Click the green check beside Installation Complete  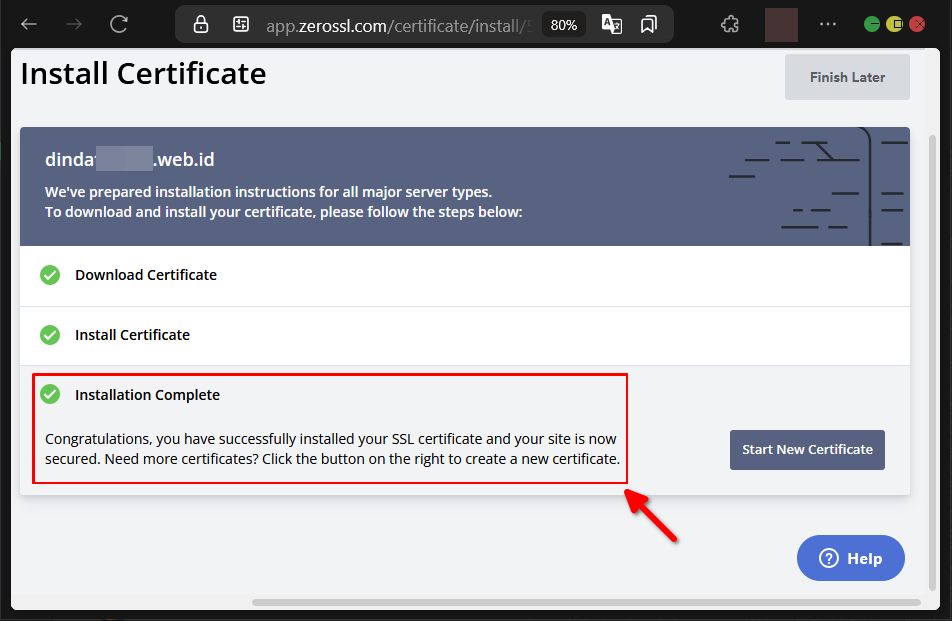coord(50,394)
